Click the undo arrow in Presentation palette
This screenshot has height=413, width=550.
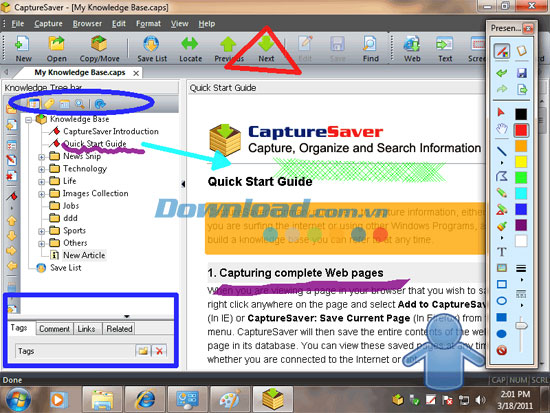click(x=502, y=73)
